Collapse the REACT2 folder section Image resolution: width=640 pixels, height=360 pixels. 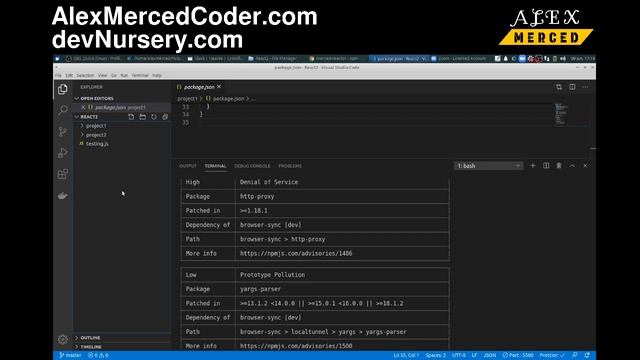(77, 117)
